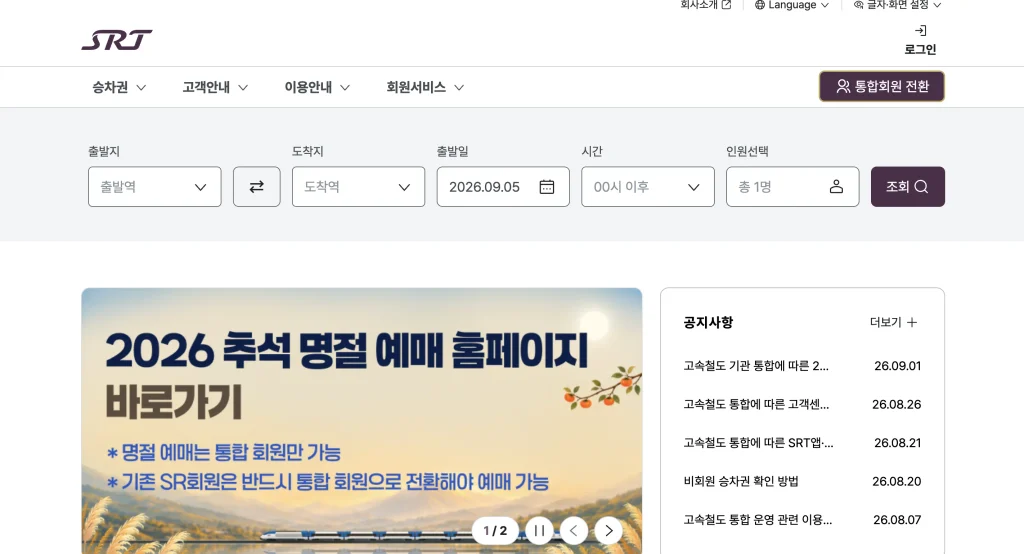Open the 회사소개 external link
The image size is (1024, 554).
pyautogui.click(x=705, y=5)
